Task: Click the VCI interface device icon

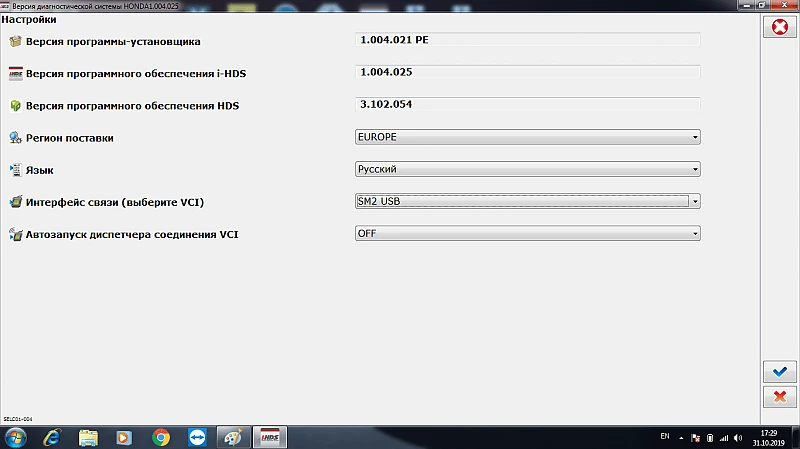Action: (15, 202)
